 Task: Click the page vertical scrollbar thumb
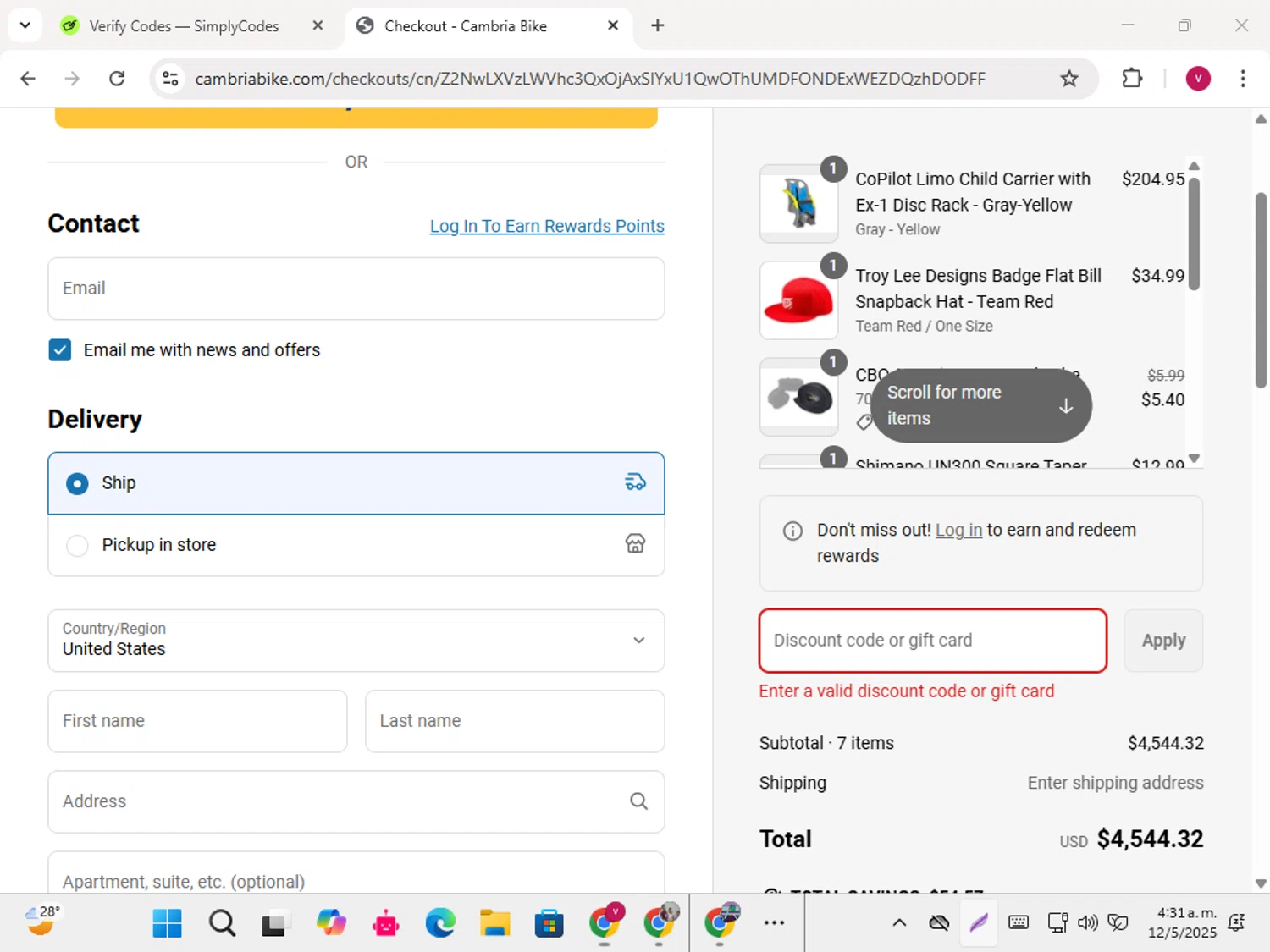1261,290
